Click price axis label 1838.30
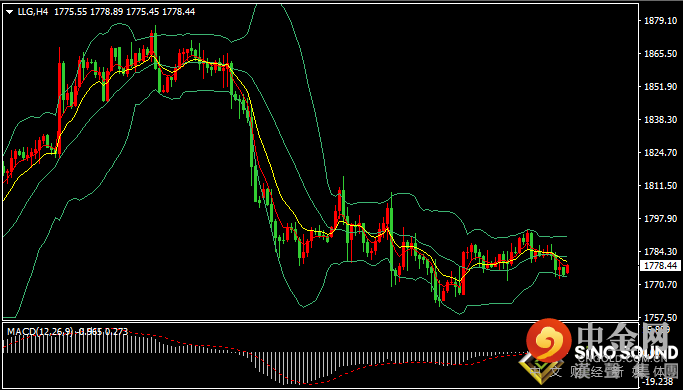Viewport: 683px width, 390px height. 660,119
